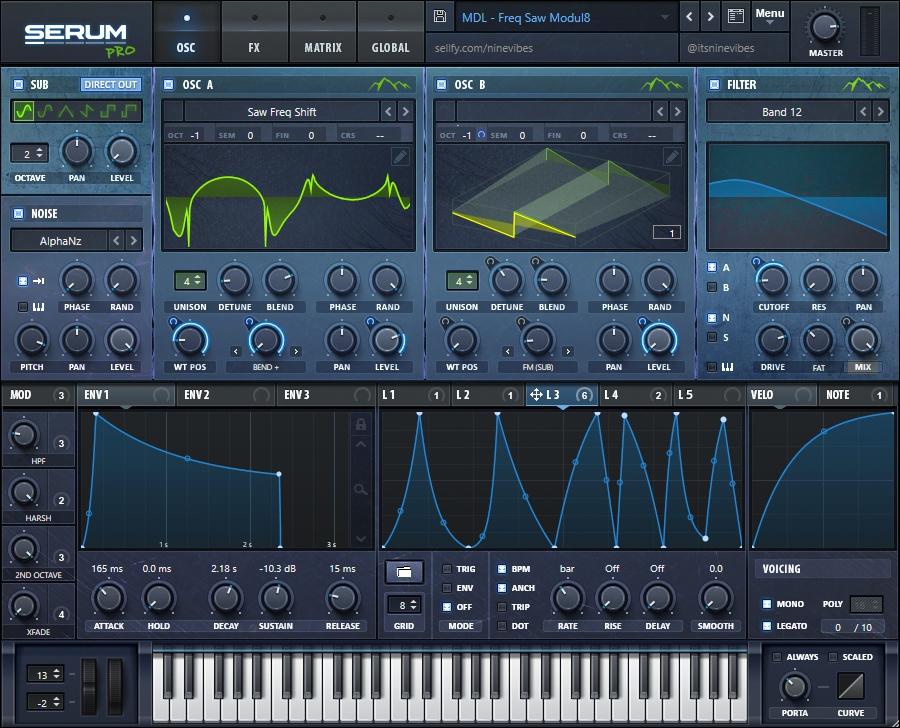Click the OSC A mountain logo icon
The image size is (900, 728).
[x=390, y=84]
